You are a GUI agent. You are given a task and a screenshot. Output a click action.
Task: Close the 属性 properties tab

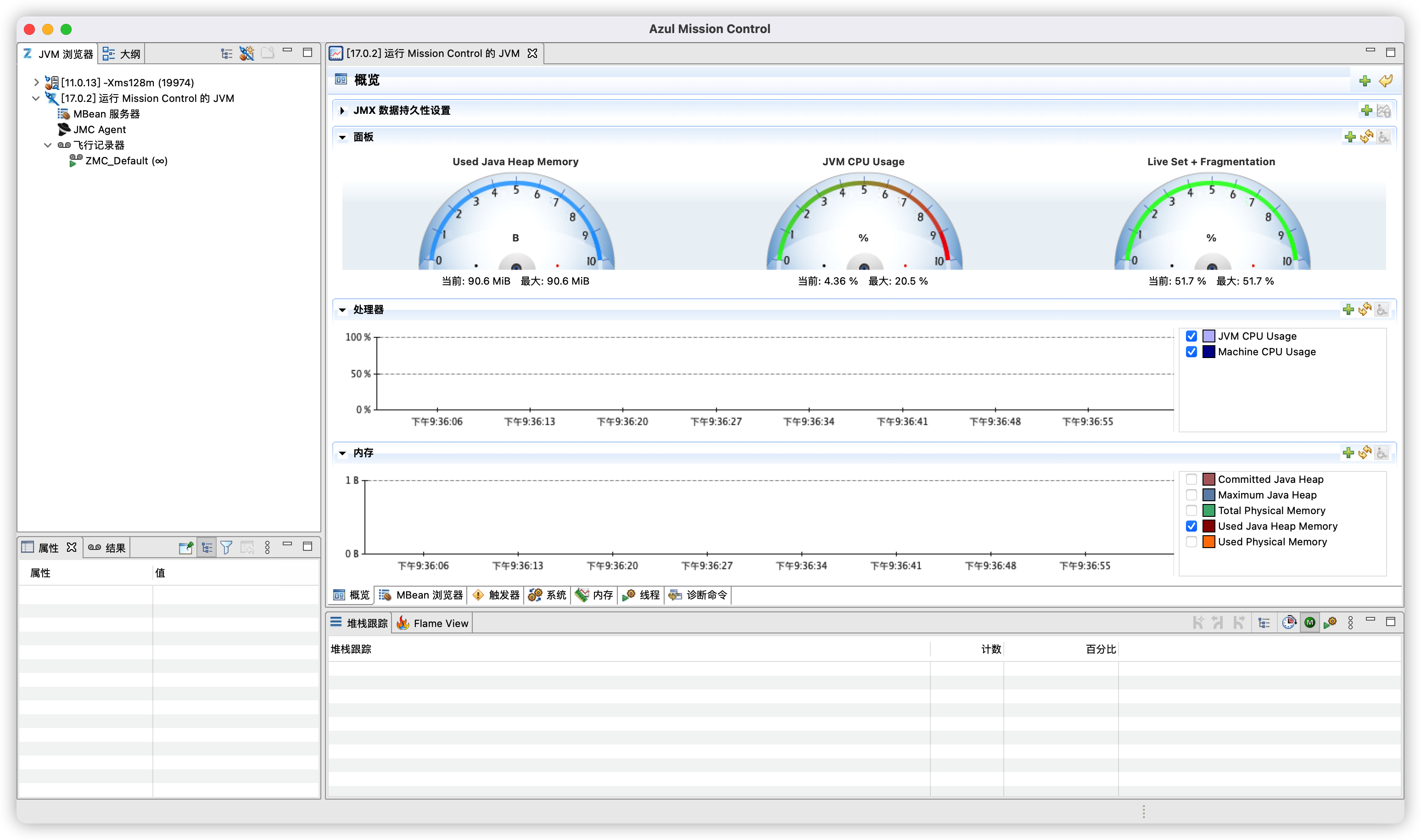71,547
